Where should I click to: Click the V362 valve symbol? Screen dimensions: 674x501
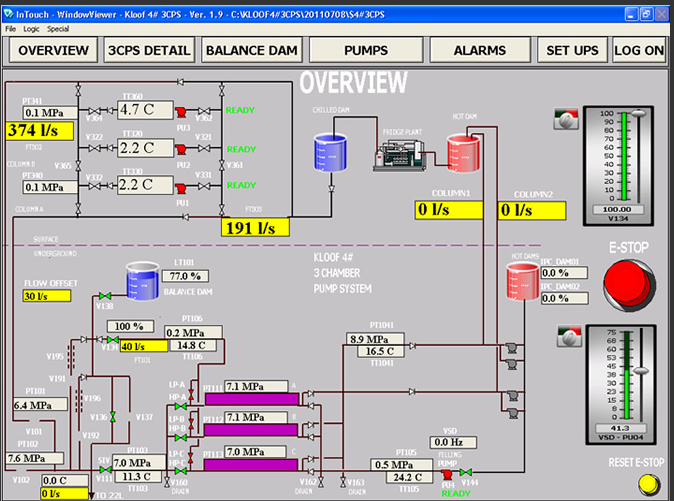point(204,111)
